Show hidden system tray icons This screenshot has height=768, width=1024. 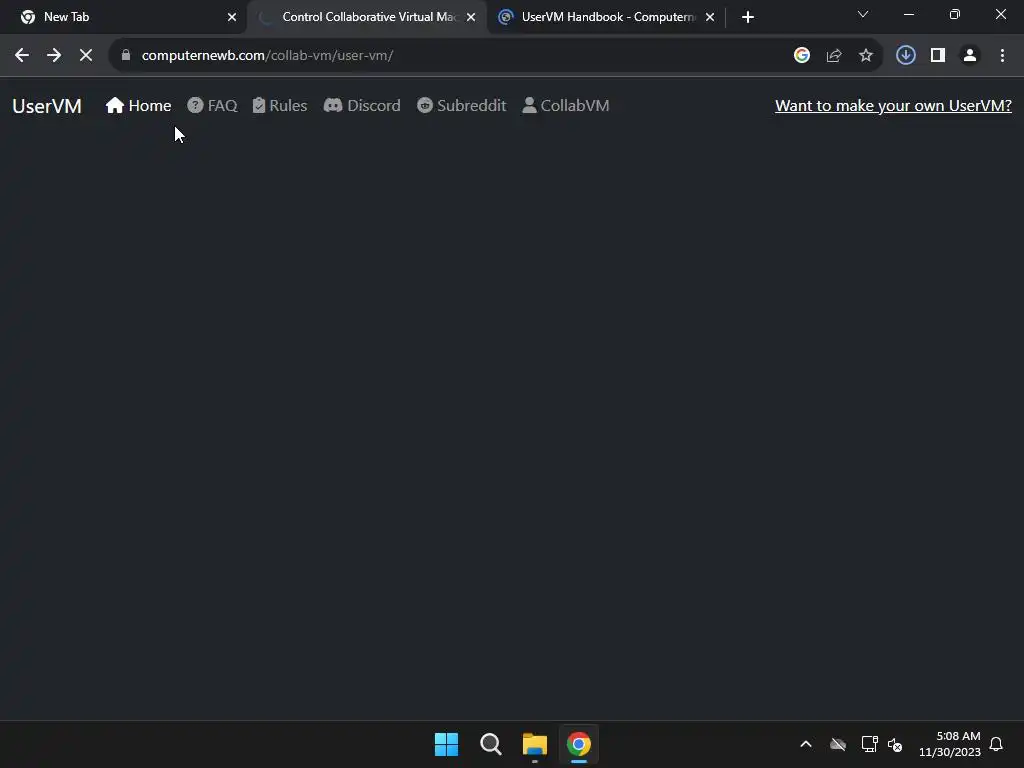[x=806, y=744]
